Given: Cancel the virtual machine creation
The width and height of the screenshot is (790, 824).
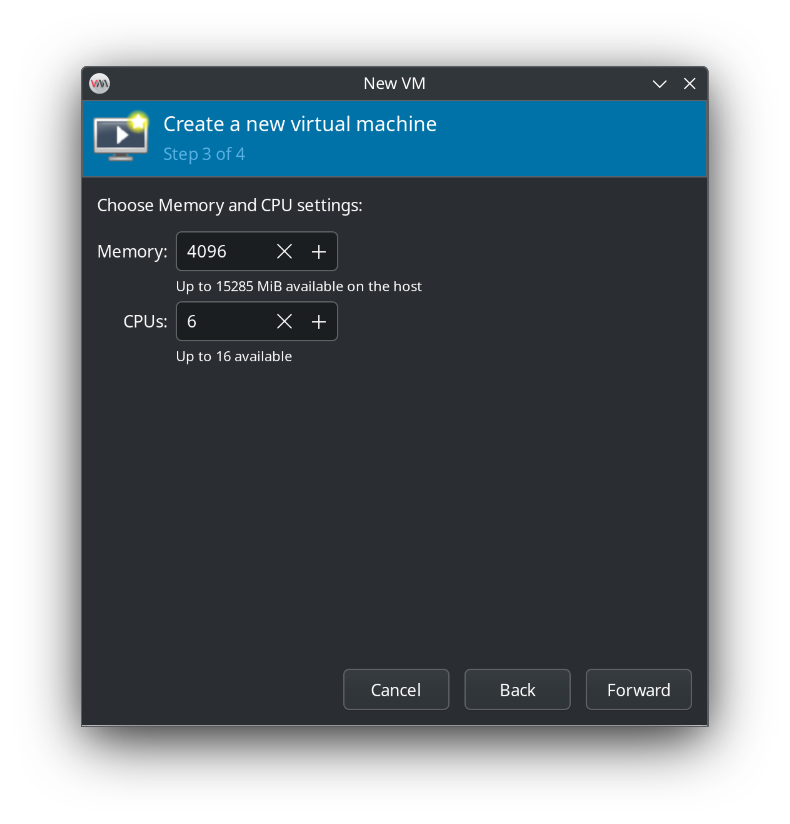Looking at the screenshot, I should click(x=396, y=690).
